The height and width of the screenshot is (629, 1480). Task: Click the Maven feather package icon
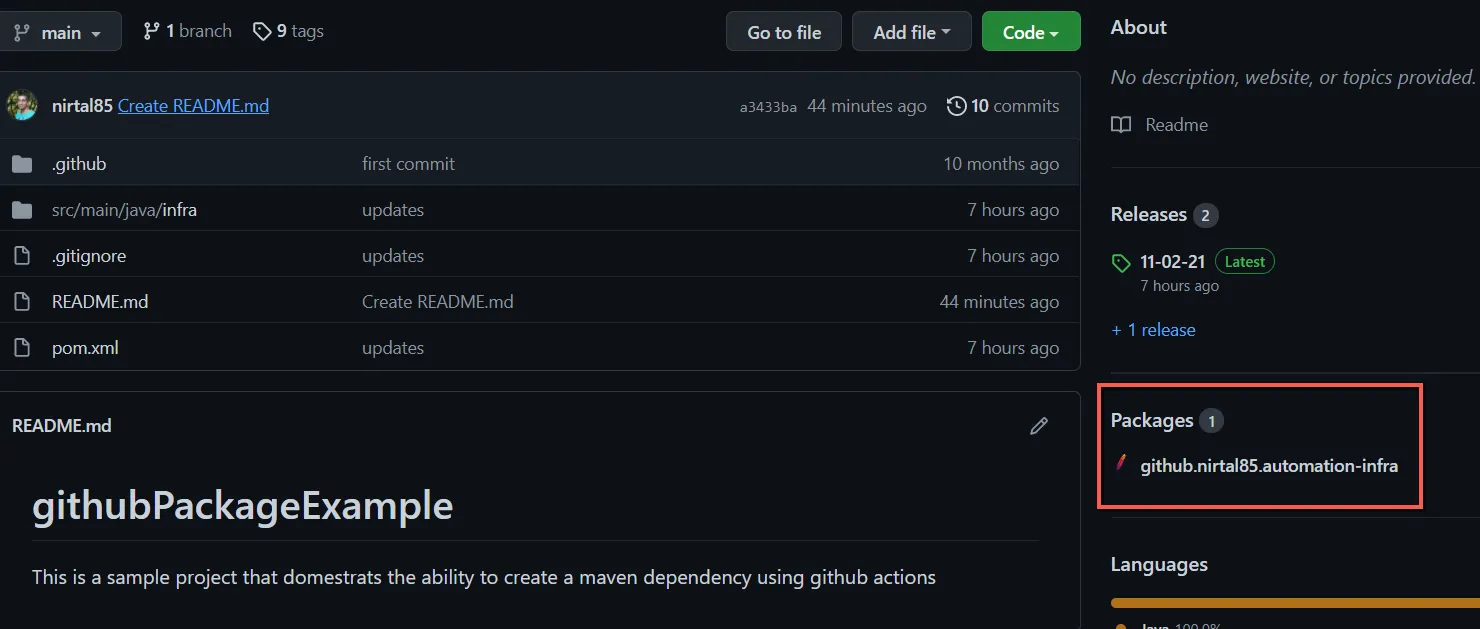pos(1121,464)
